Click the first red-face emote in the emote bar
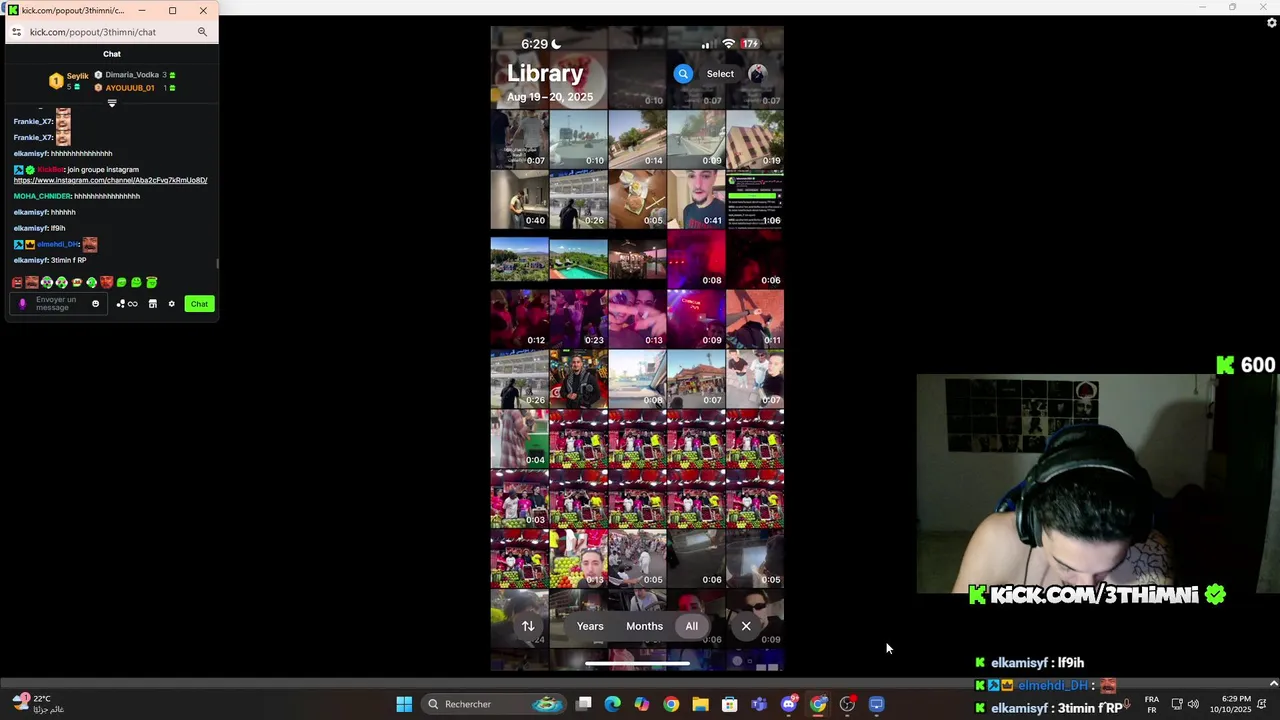The width and height of the screenshot is (1280, 720). [17, 283]
